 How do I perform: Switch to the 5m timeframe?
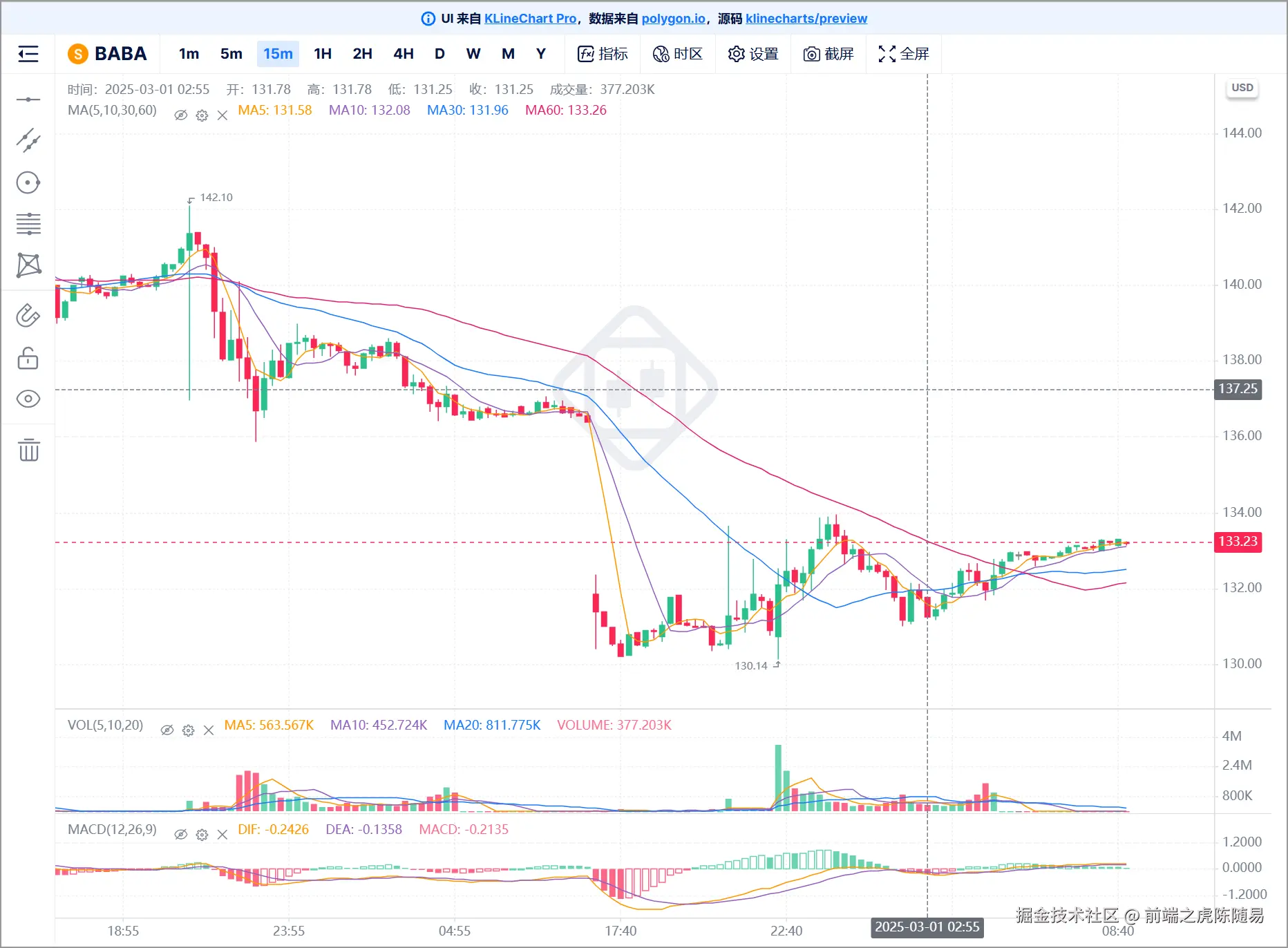[231, 54]
